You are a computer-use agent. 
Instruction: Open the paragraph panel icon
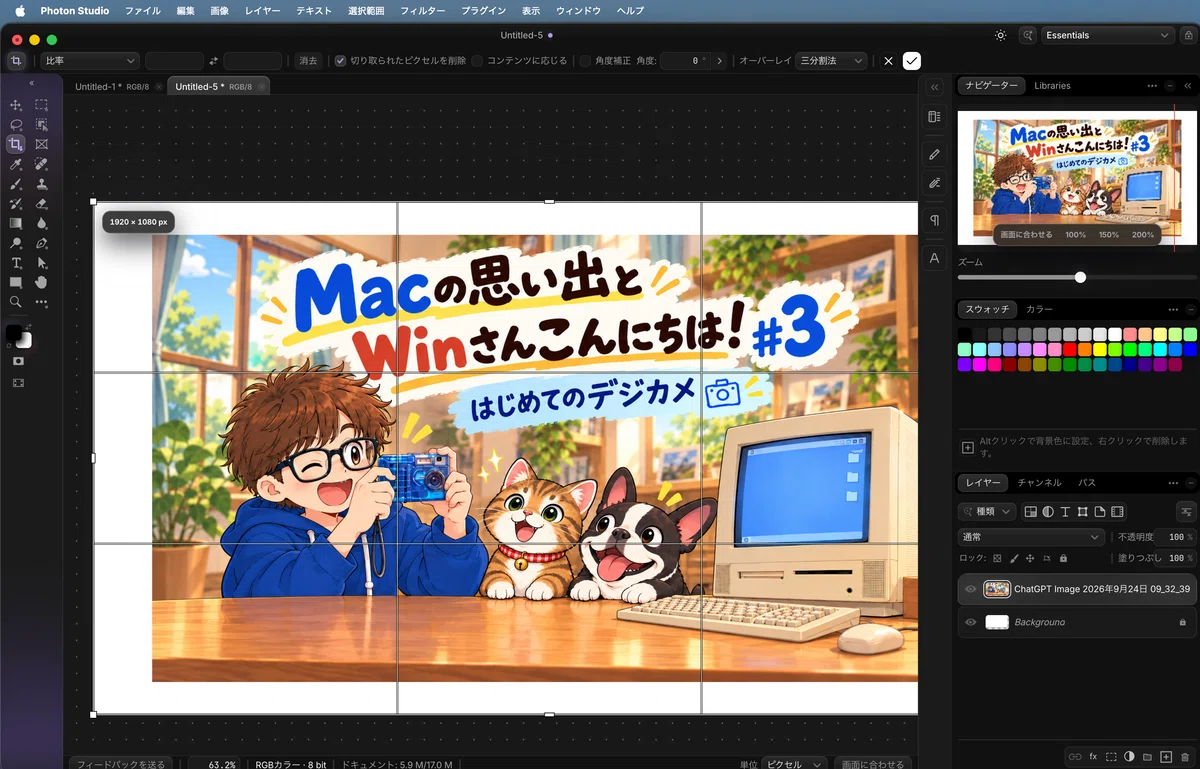click(x=934, y=220)
